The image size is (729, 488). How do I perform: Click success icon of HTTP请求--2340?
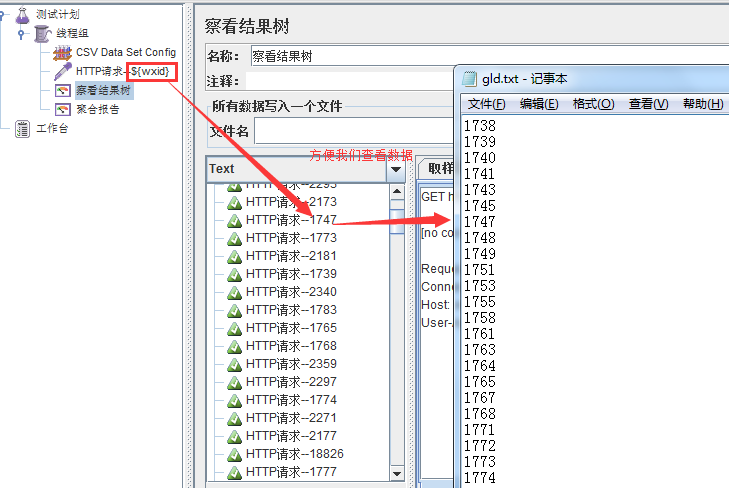tap(234, 293)
